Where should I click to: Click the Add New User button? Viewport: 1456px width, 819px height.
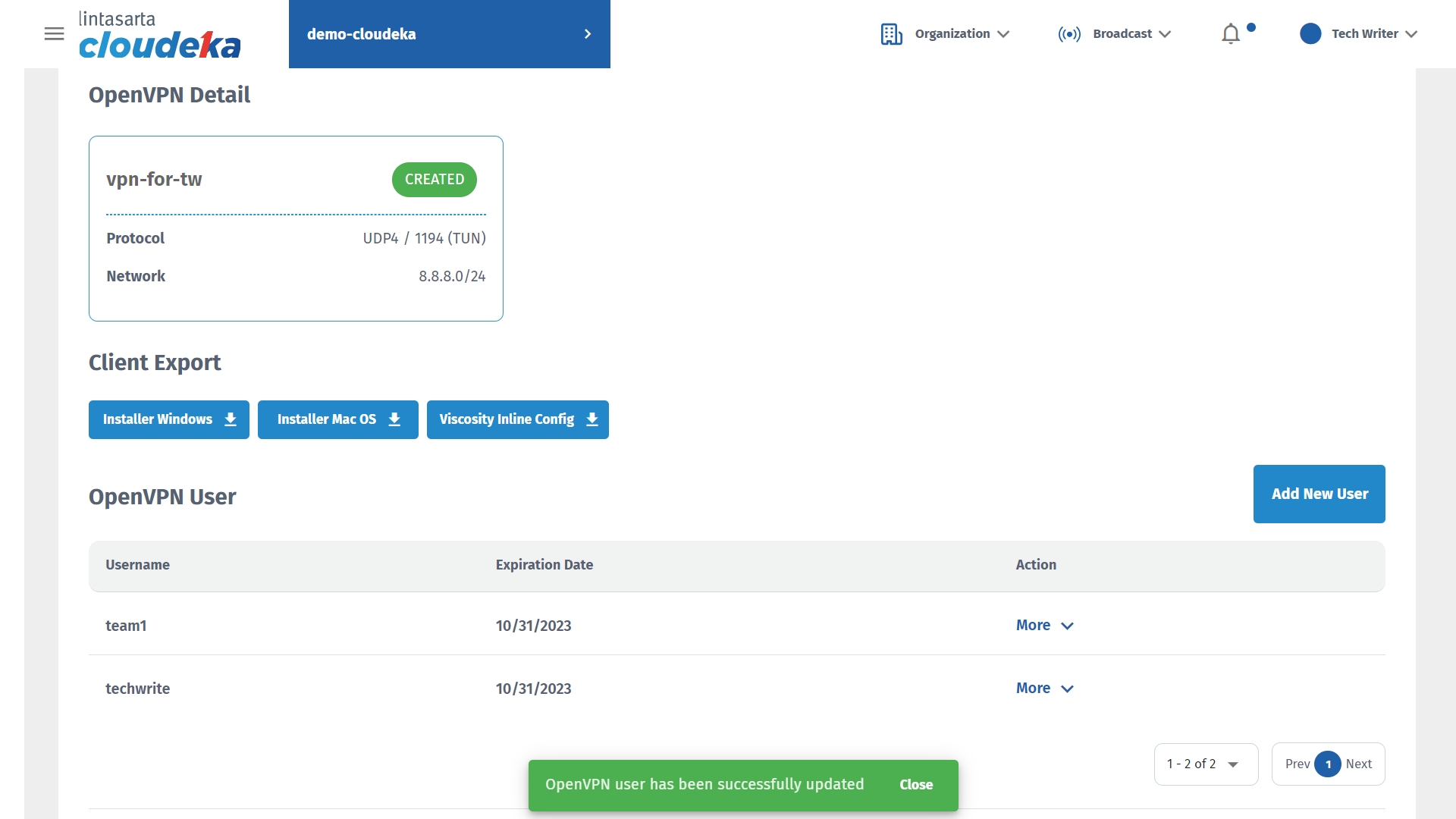1319,494
